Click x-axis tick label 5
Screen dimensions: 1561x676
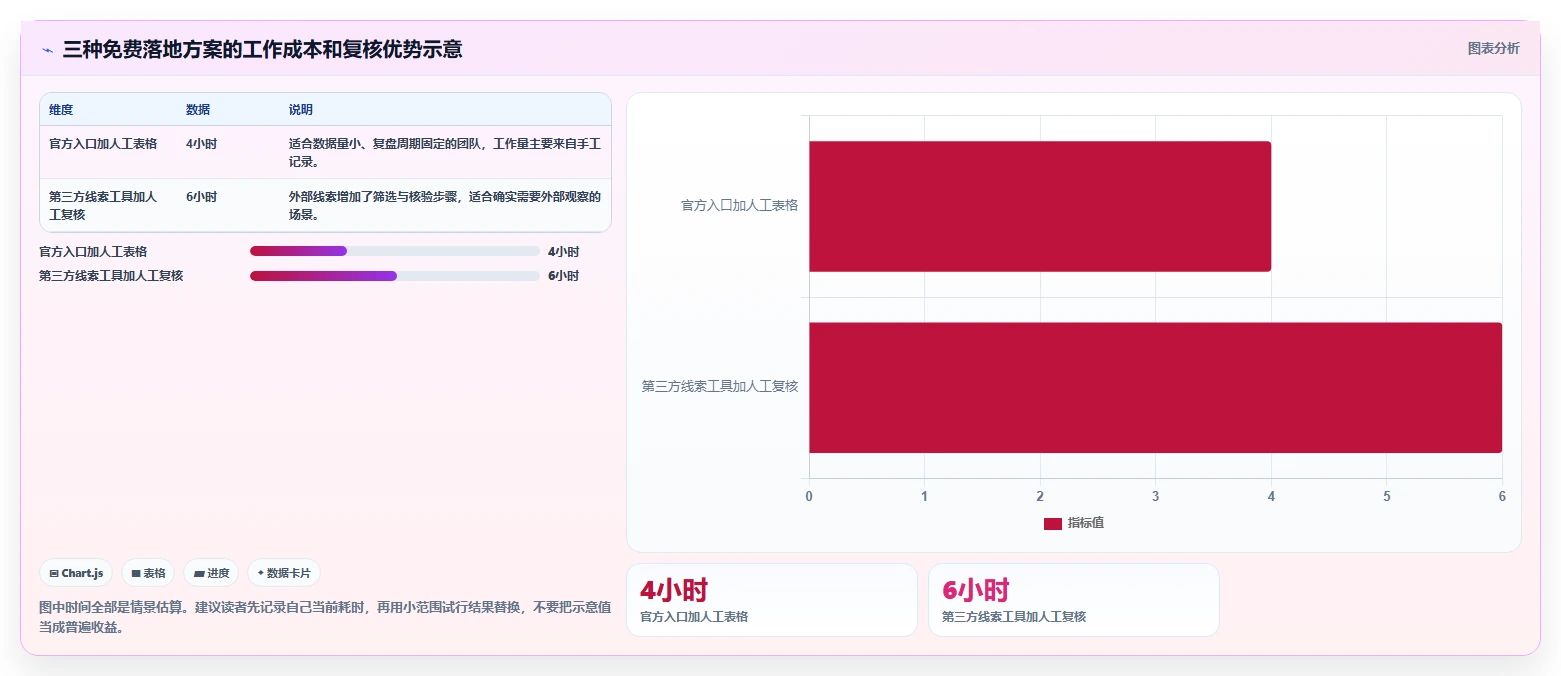1386,496
